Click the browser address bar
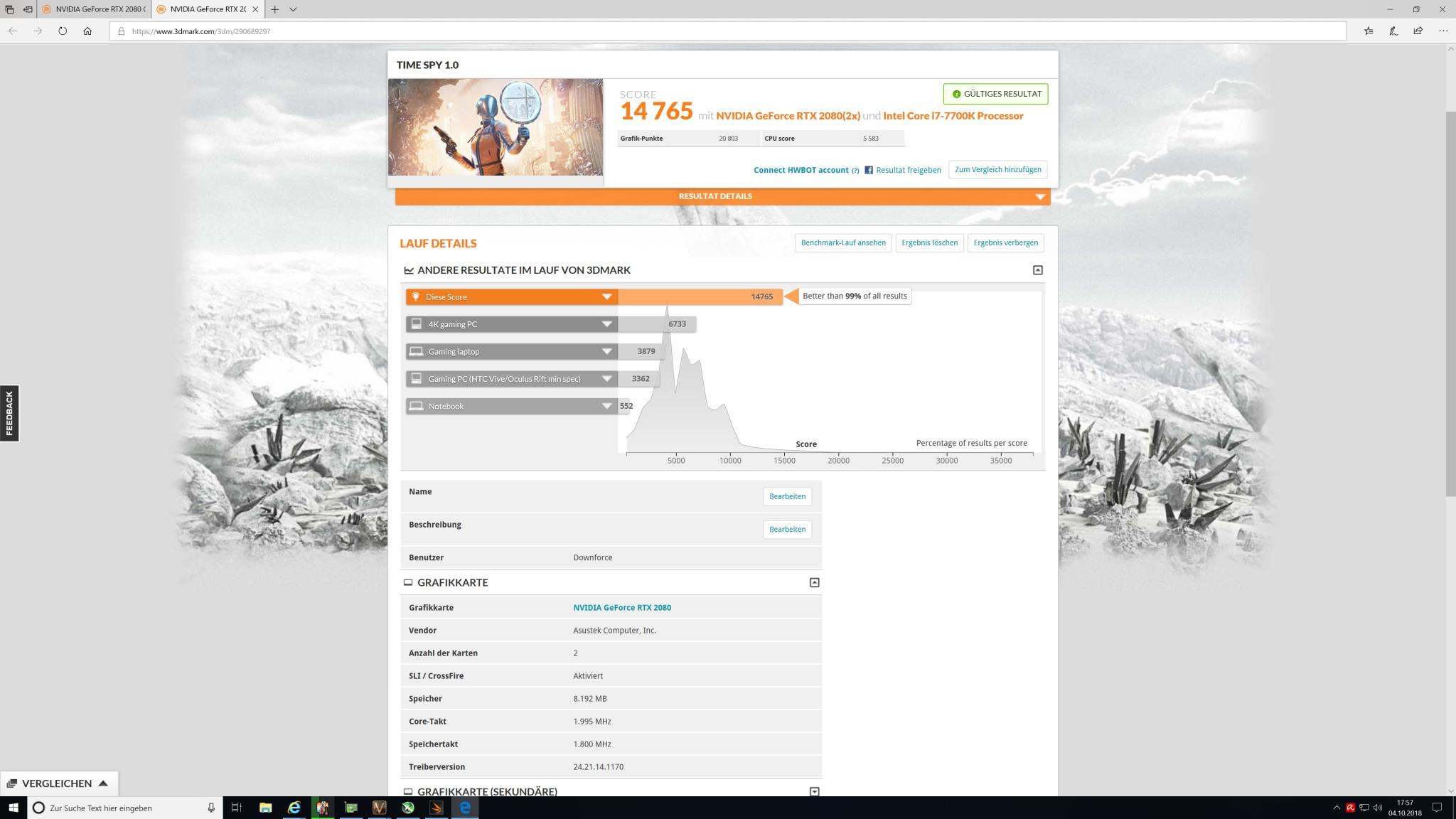This screenshot has height=819, width=1456. [x=711, y=31]
